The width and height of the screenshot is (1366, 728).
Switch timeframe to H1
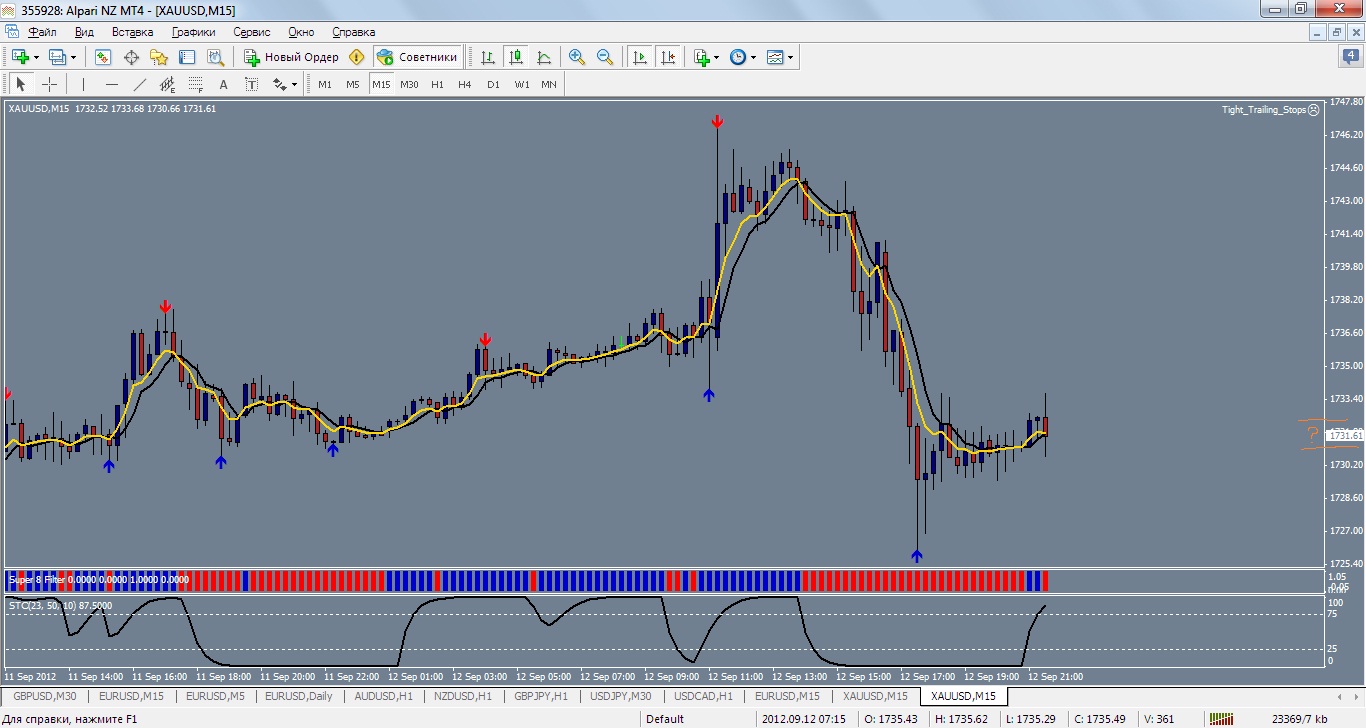click(437, 84)
